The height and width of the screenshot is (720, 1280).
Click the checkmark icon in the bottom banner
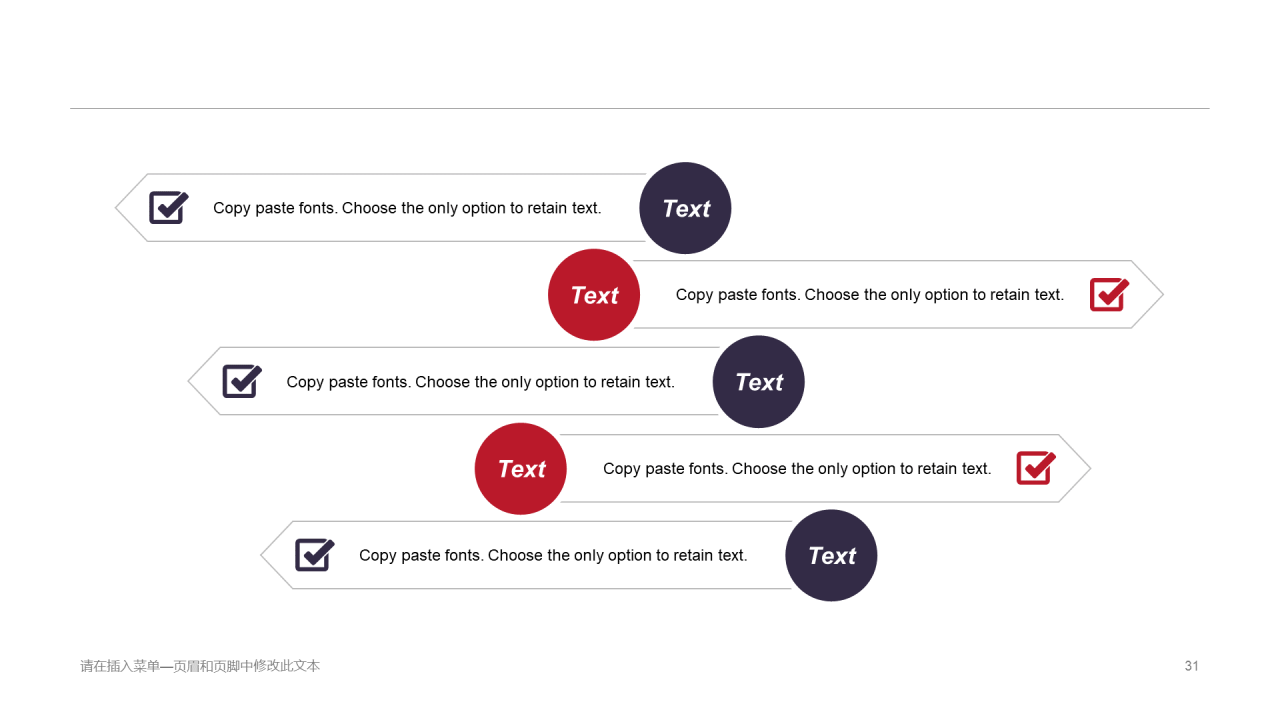coord(314,555)
